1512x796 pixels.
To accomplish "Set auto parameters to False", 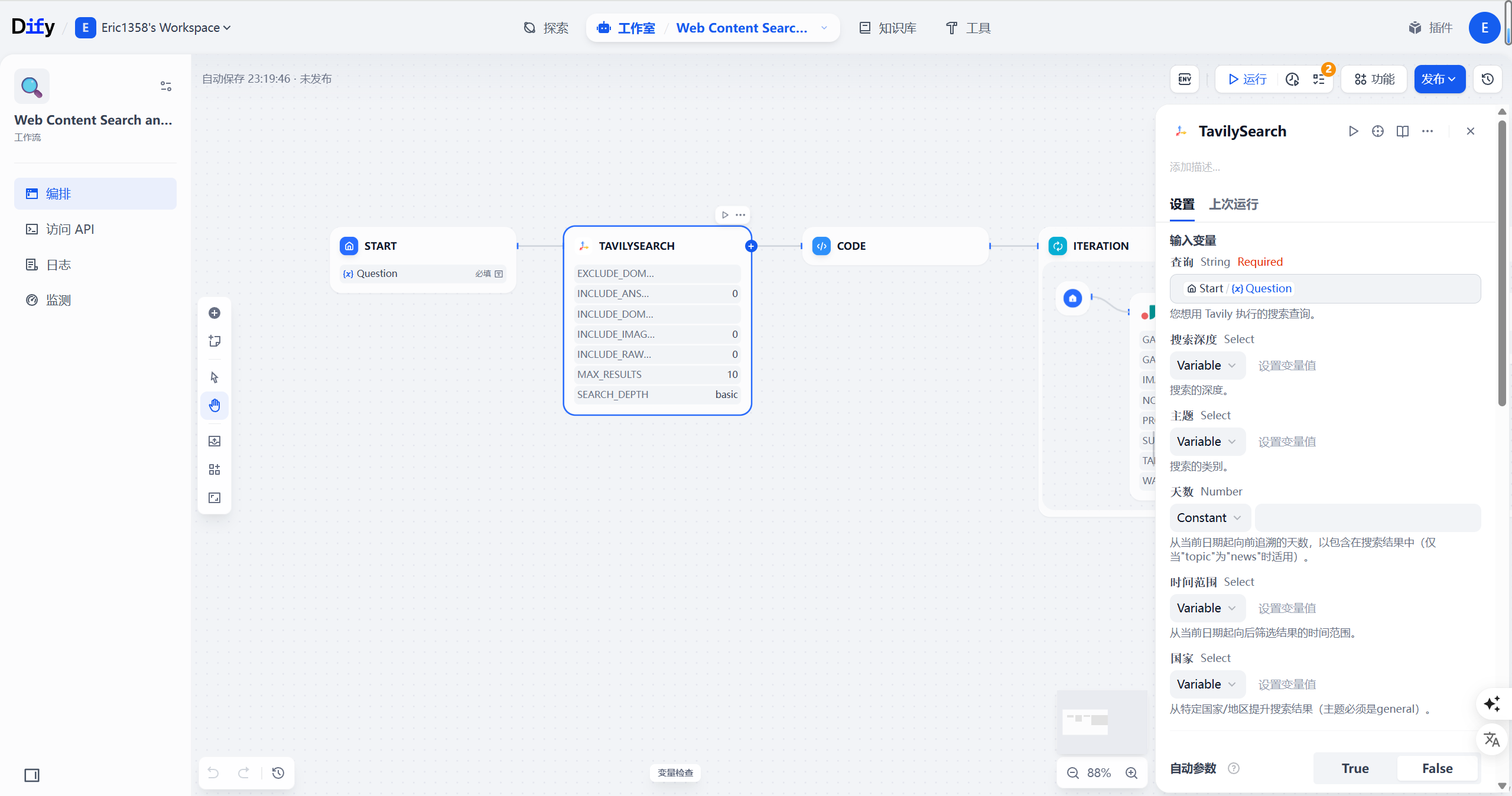I will (x=1437, y=768).
